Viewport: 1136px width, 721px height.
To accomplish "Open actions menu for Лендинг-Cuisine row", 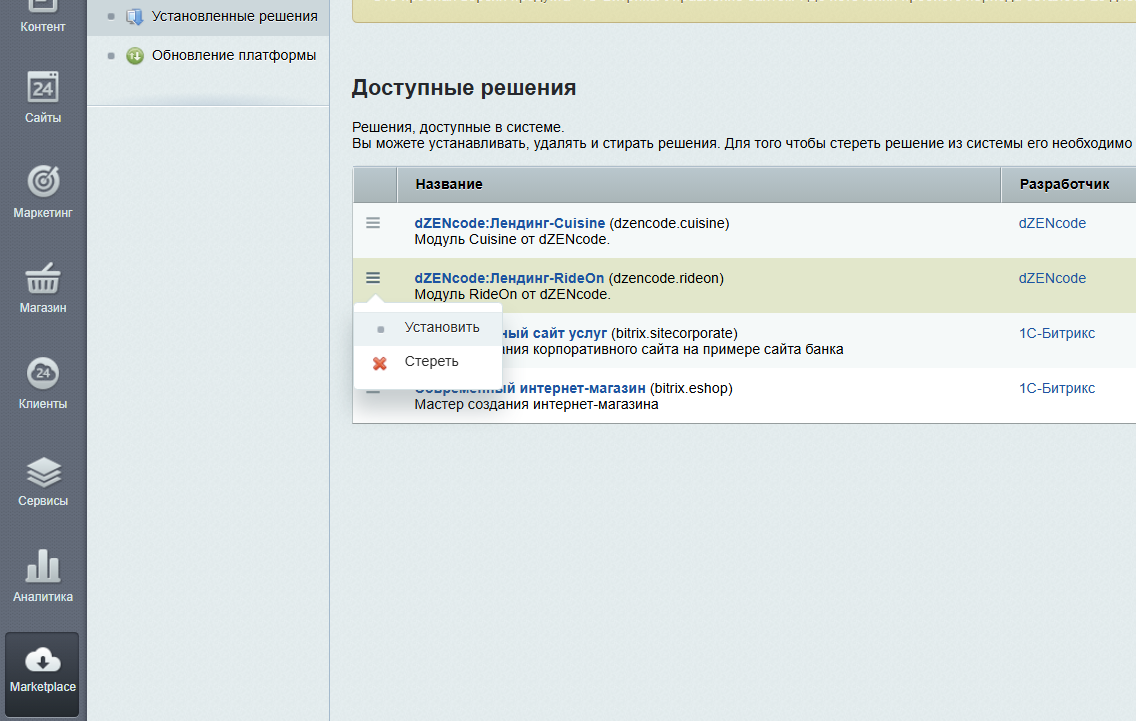I will [x=373, y=223].
